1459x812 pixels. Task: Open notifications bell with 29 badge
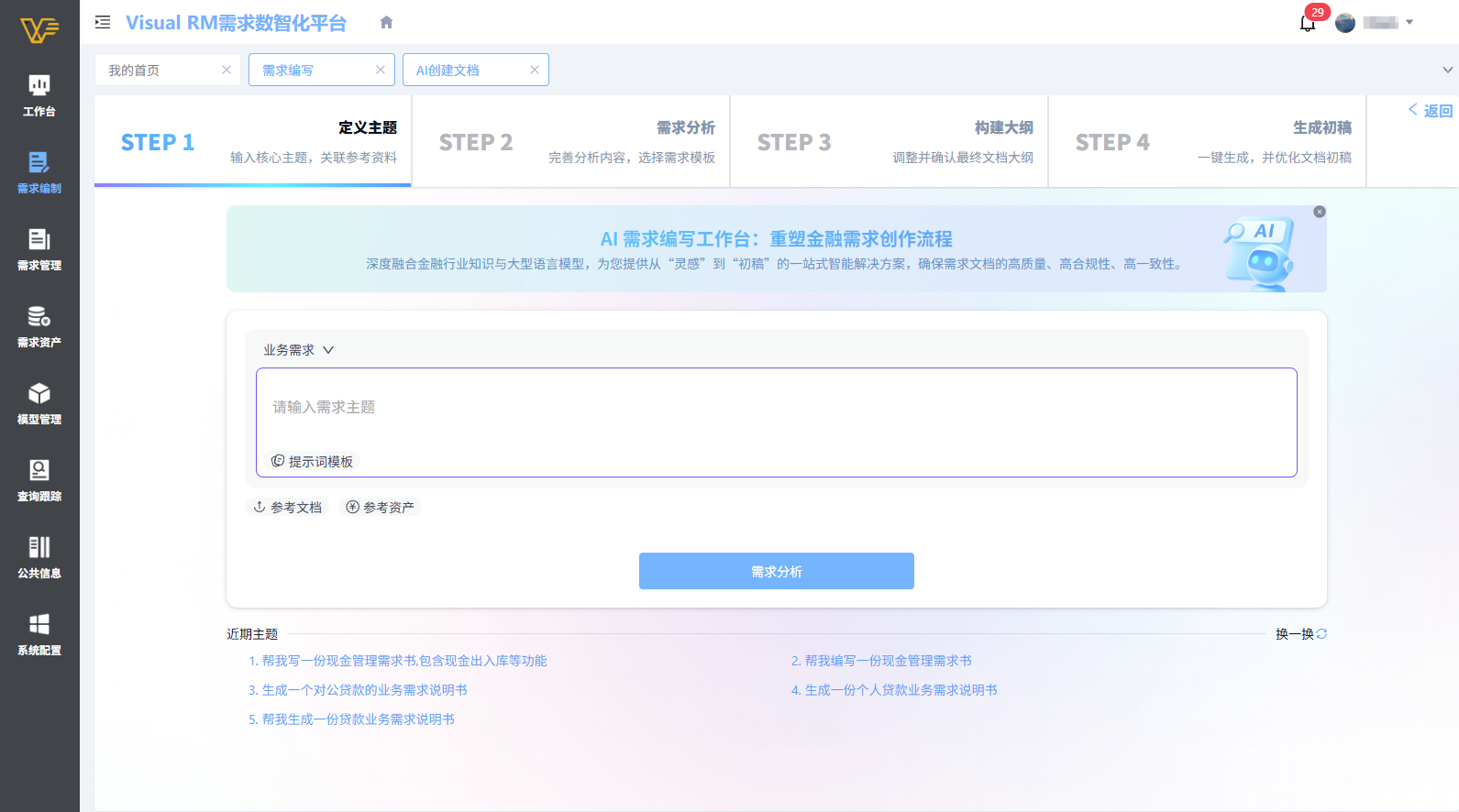tap(1308, 23)
